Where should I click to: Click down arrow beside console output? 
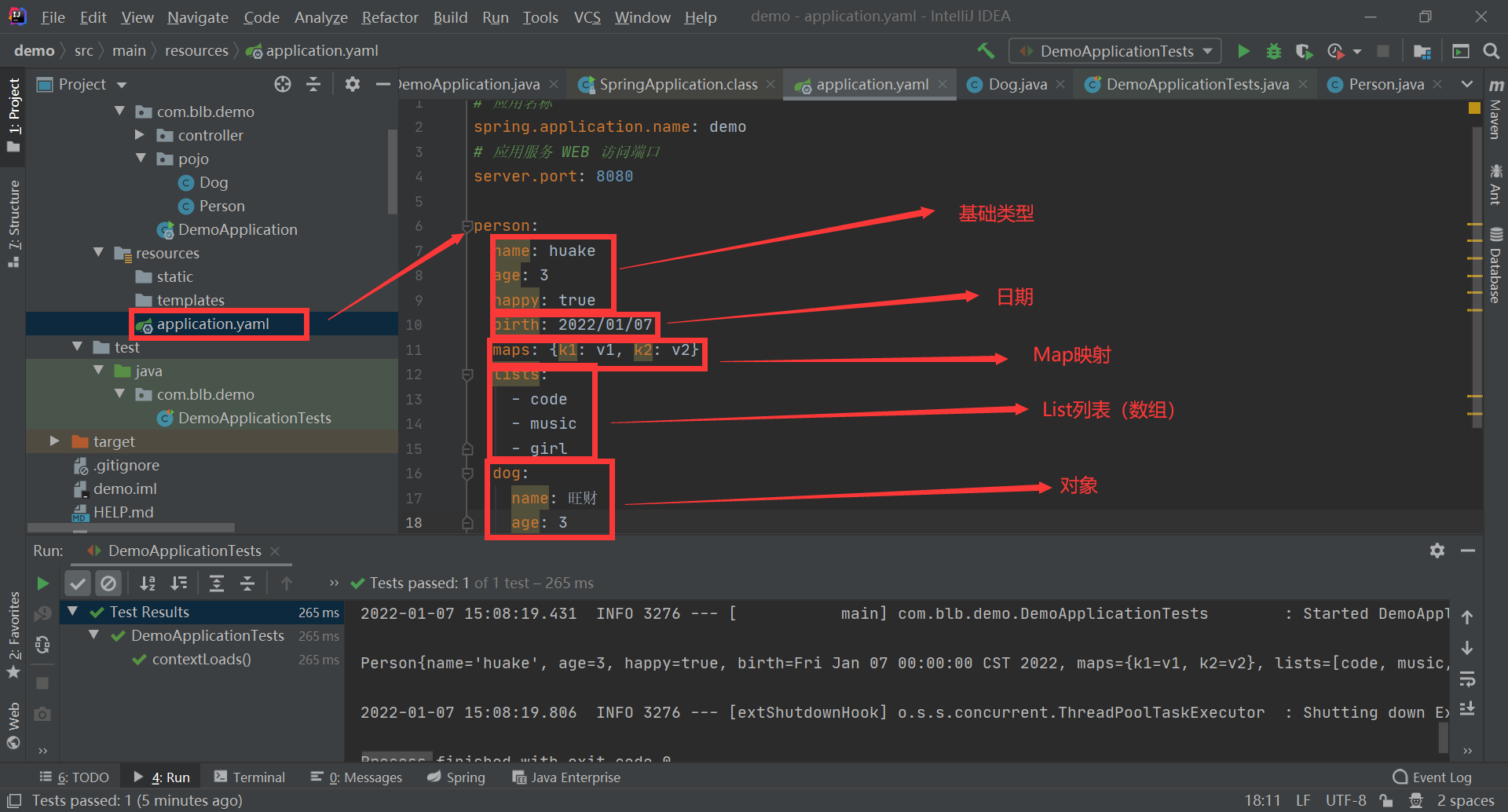click(x=1467, y=648)
